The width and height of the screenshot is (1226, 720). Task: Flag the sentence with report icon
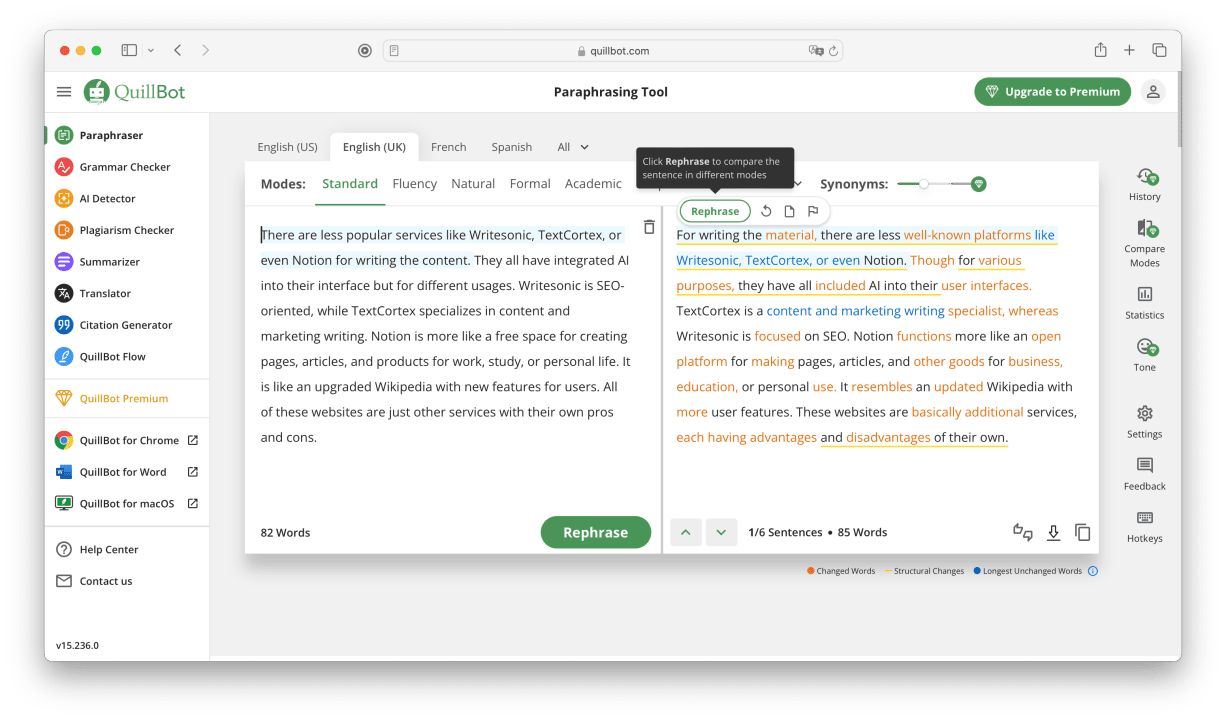tap(813, 211)
